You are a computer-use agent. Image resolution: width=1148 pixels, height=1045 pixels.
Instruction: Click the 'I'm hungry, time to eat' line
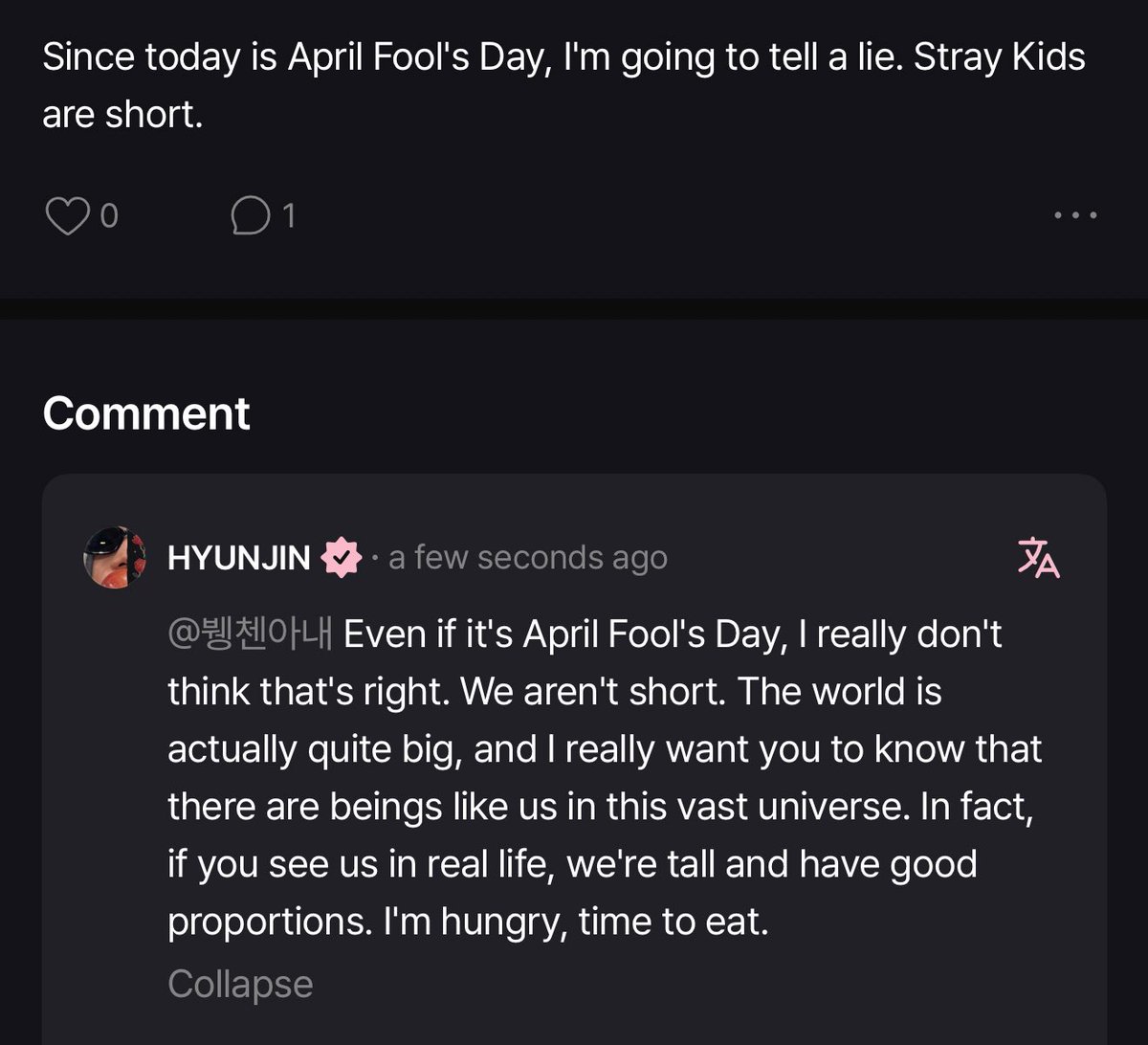pyautogui.click(x=468, y=922)
